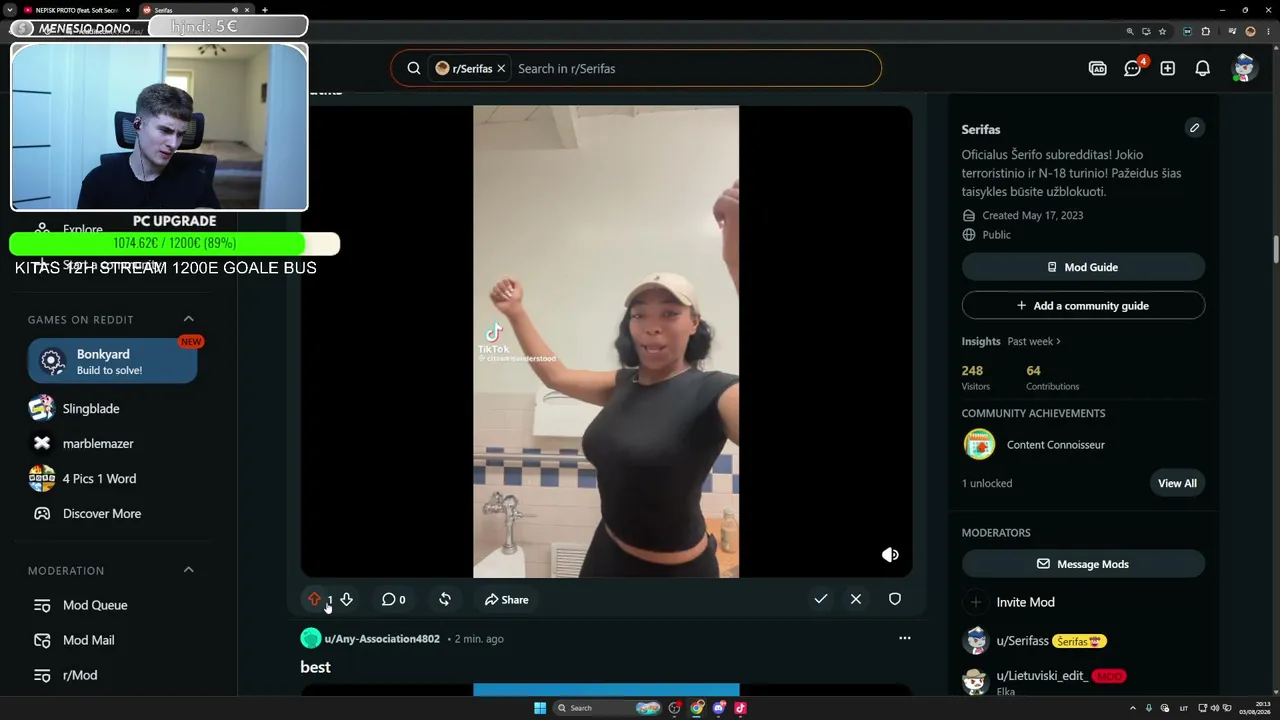View all community achievements
1280x720 pixels.
[x=1177, y=483]
